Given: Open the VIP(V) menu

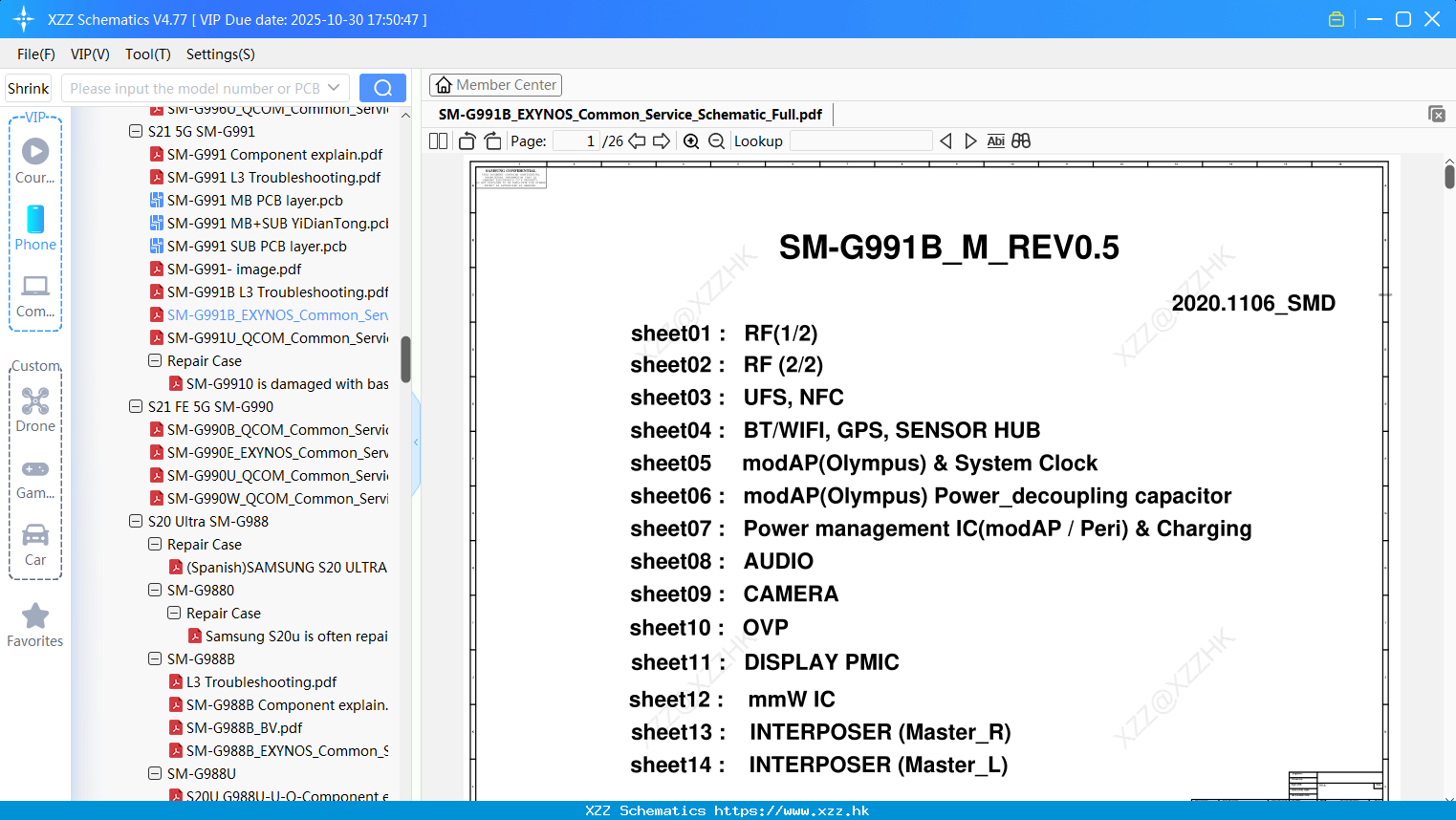Looking at the screenshot, I should click(x=90, y=54).
